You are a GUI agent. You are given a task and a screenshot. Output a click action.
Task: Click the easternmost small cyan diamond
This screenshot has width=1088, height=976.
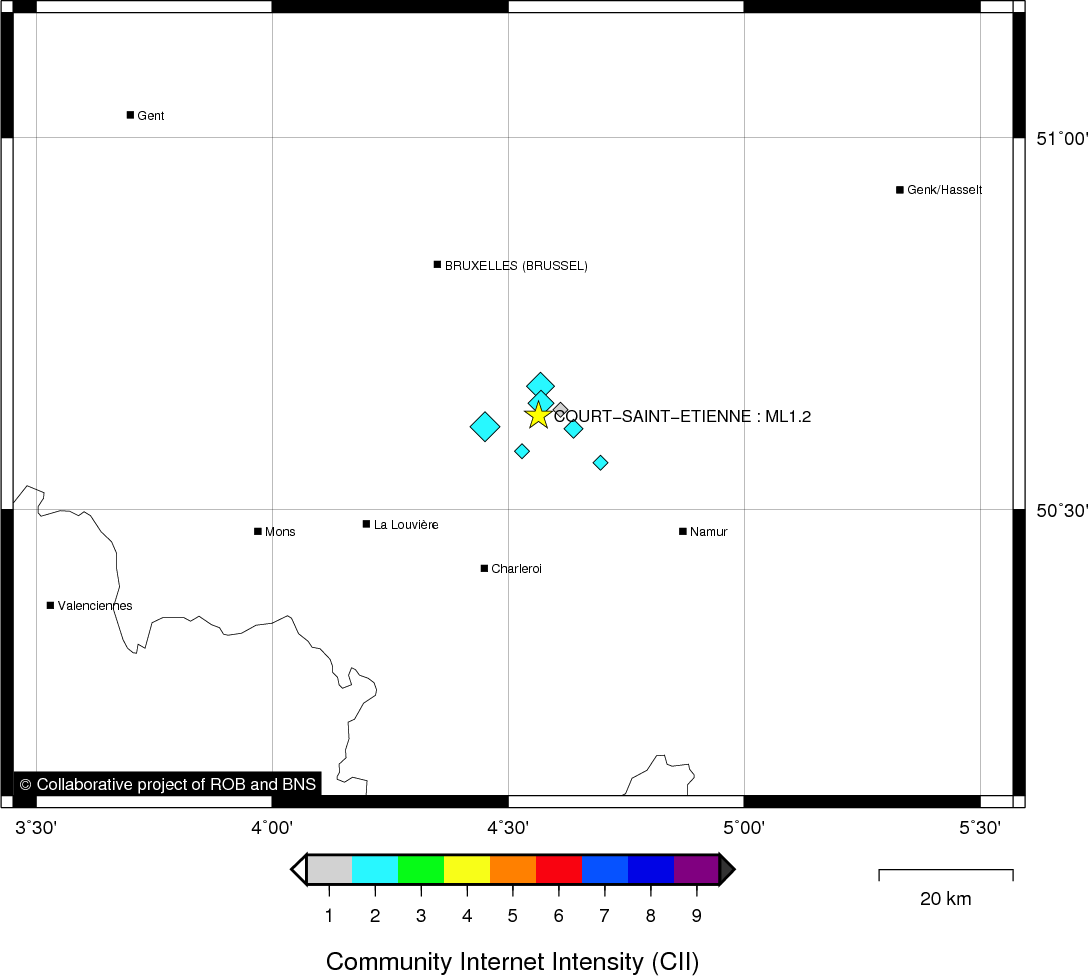(600, 463)
